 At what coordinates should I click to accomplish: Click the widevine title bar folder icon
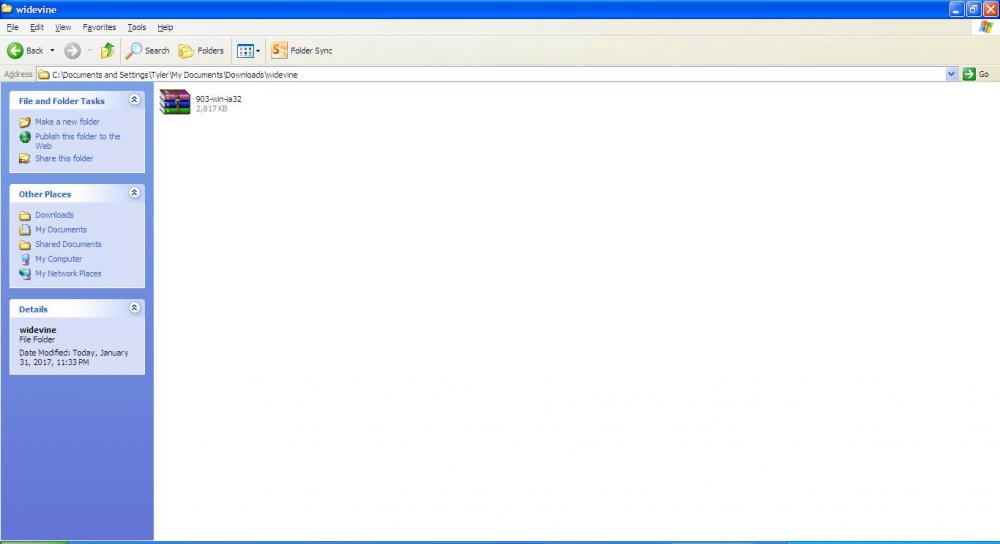(7, 9)
